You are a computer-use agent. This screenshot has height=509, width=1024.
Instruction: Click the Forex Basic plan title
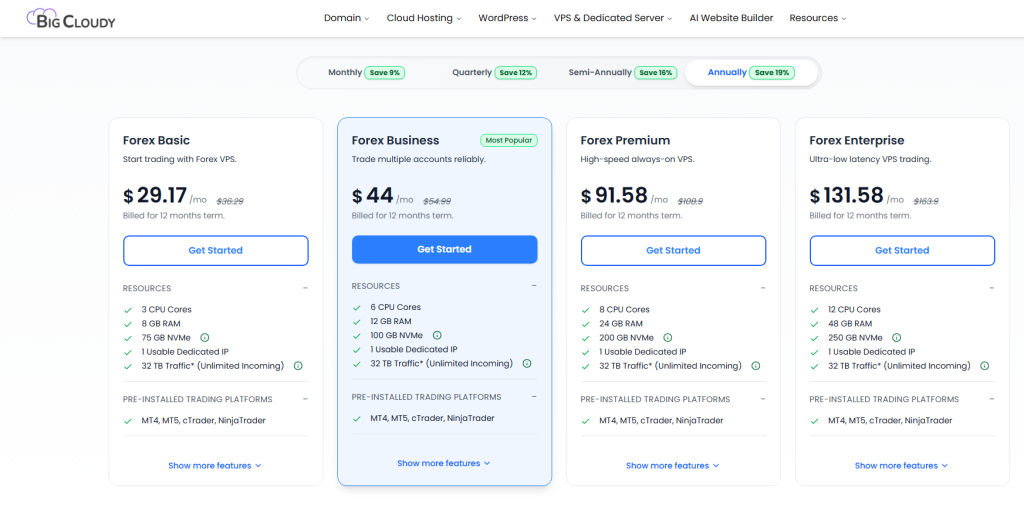[x=156, y=140]
